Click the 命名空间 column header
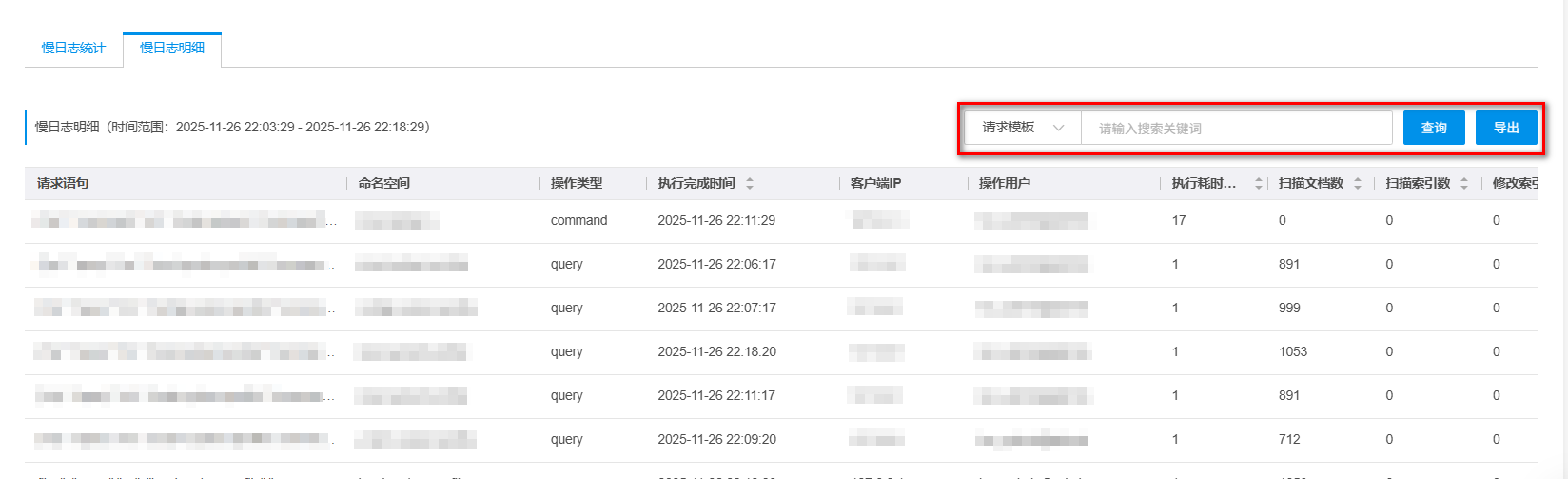The height and width of the screenshot is (479, 1568). pos(384,183)
